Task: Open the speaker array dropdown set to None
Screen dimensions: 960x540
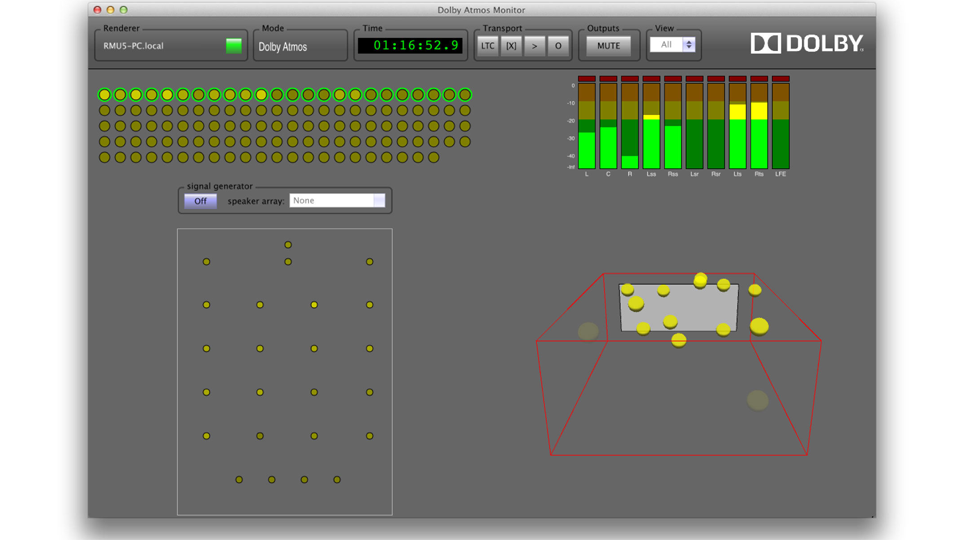Action: coord(337,201)
